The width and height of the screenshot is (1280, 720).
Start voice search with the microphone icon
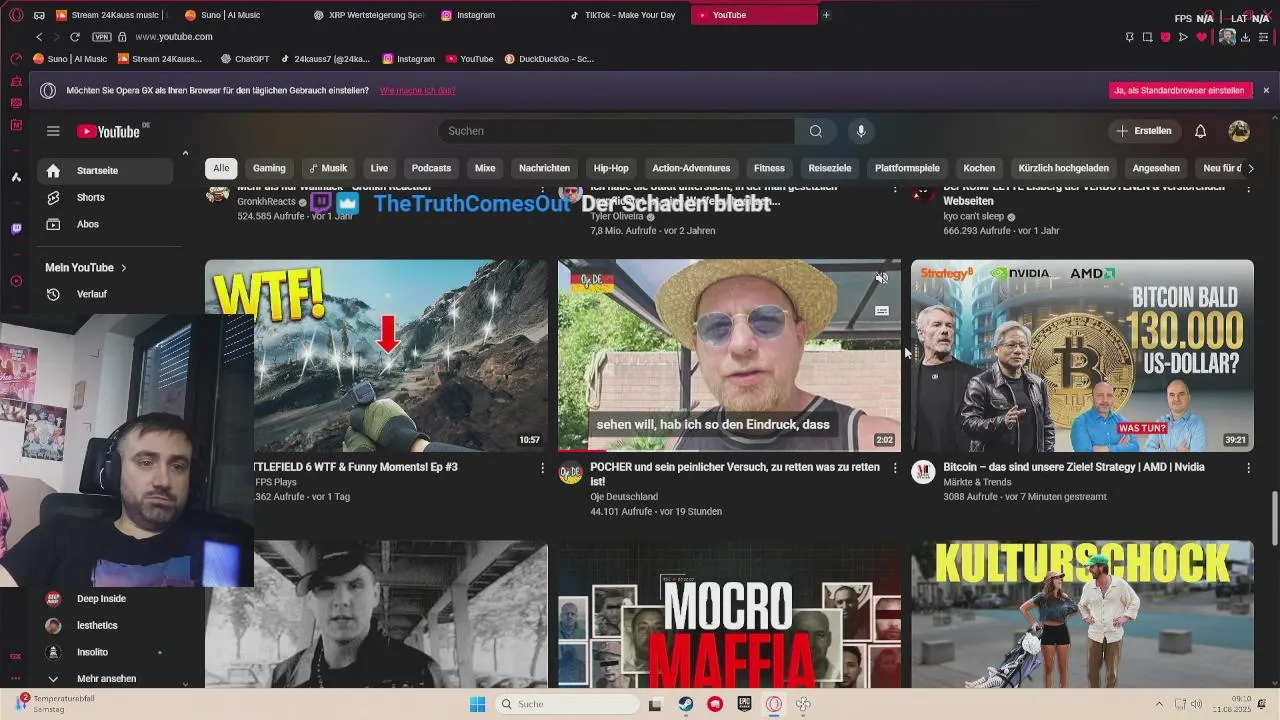pyautogui.click(x=860, y=131)
